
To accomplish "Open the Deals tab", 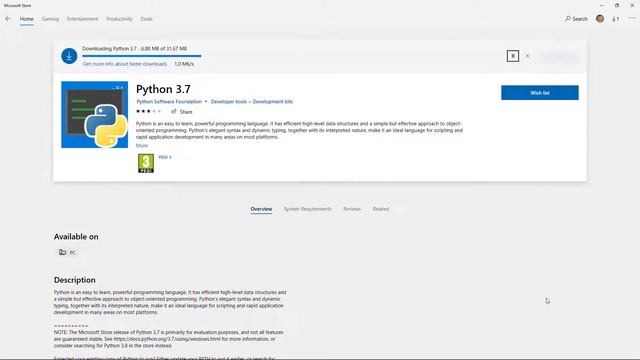I will [x=147, y=19].
